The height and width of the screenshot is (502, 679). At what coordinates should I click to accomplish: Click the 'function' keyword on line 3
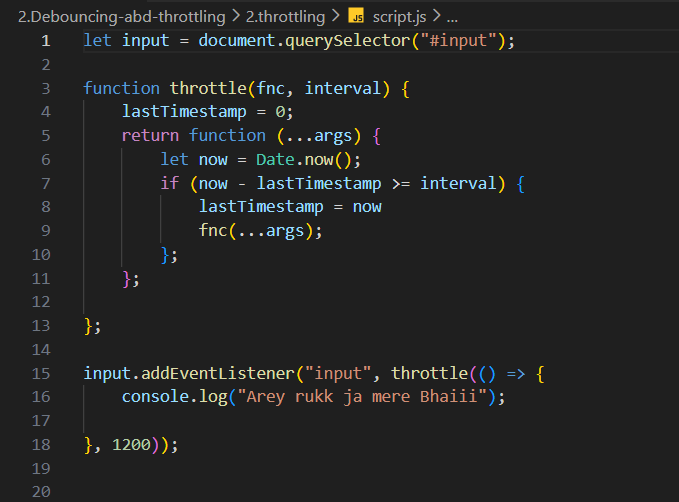pos(122,88)
